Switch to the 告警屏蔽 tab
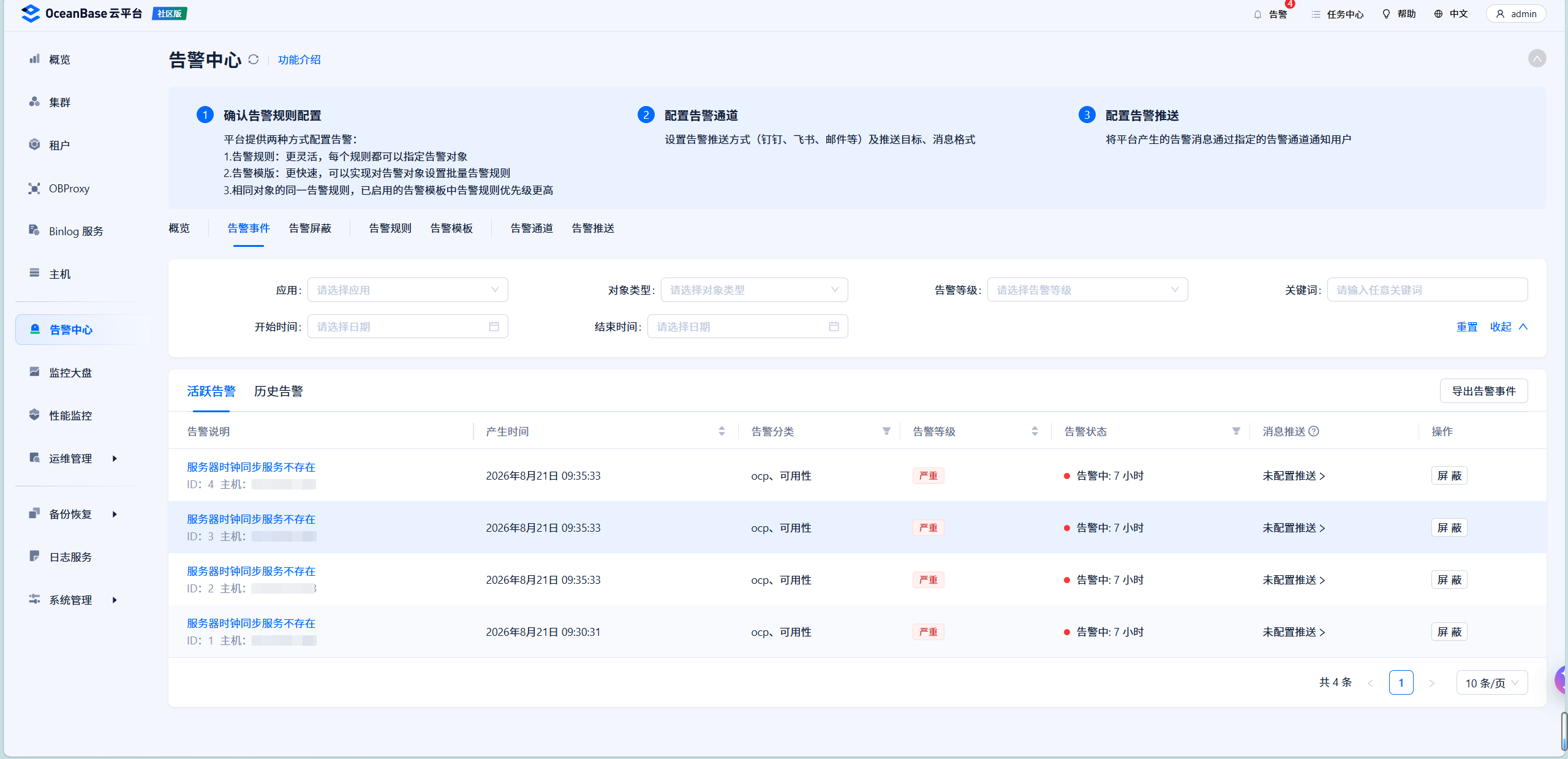Viewport: 1568px width, 759px height. [x=310, y=228]
